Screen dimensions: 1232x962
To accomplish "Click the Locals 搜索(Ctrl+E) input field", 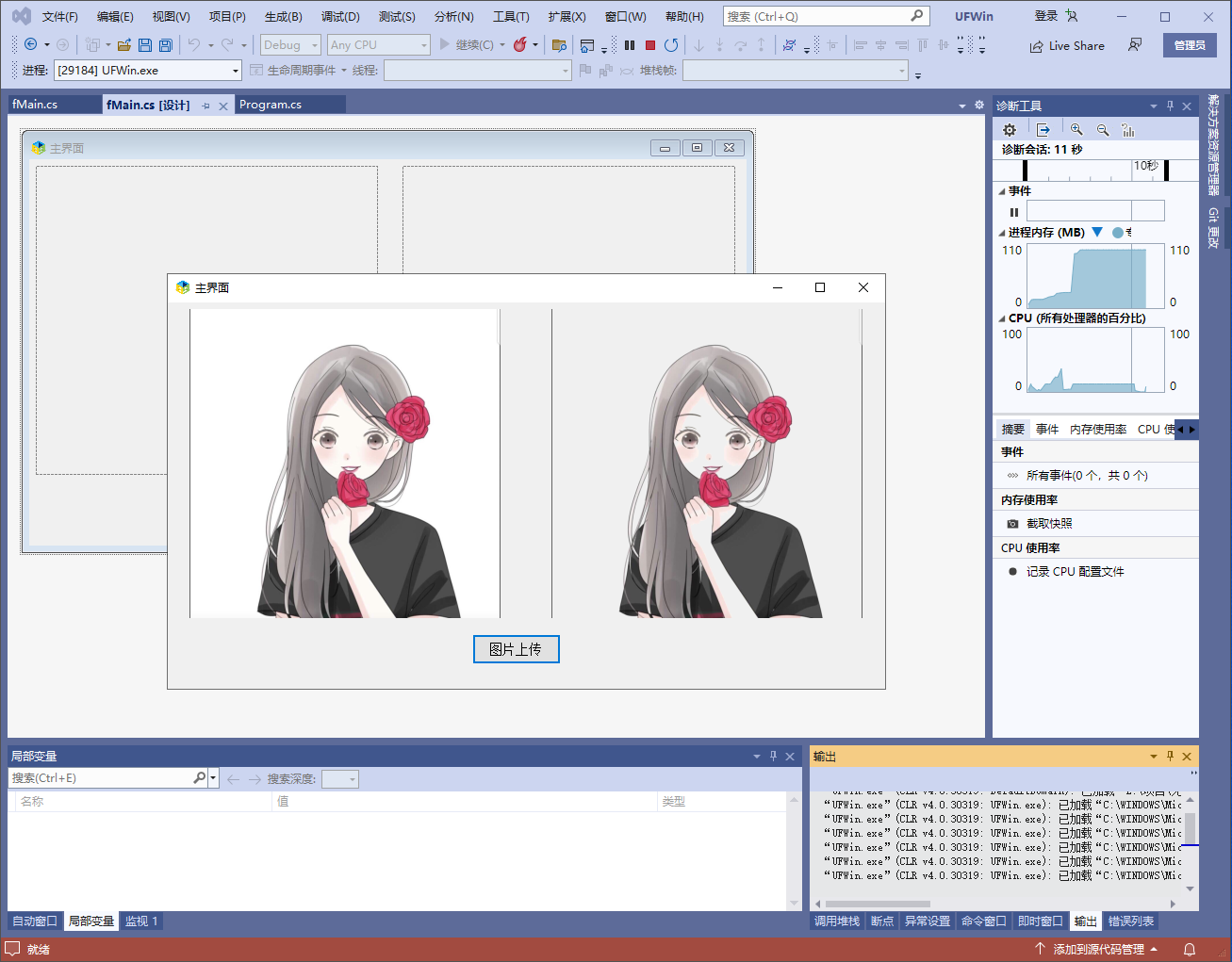I will 102,778.
